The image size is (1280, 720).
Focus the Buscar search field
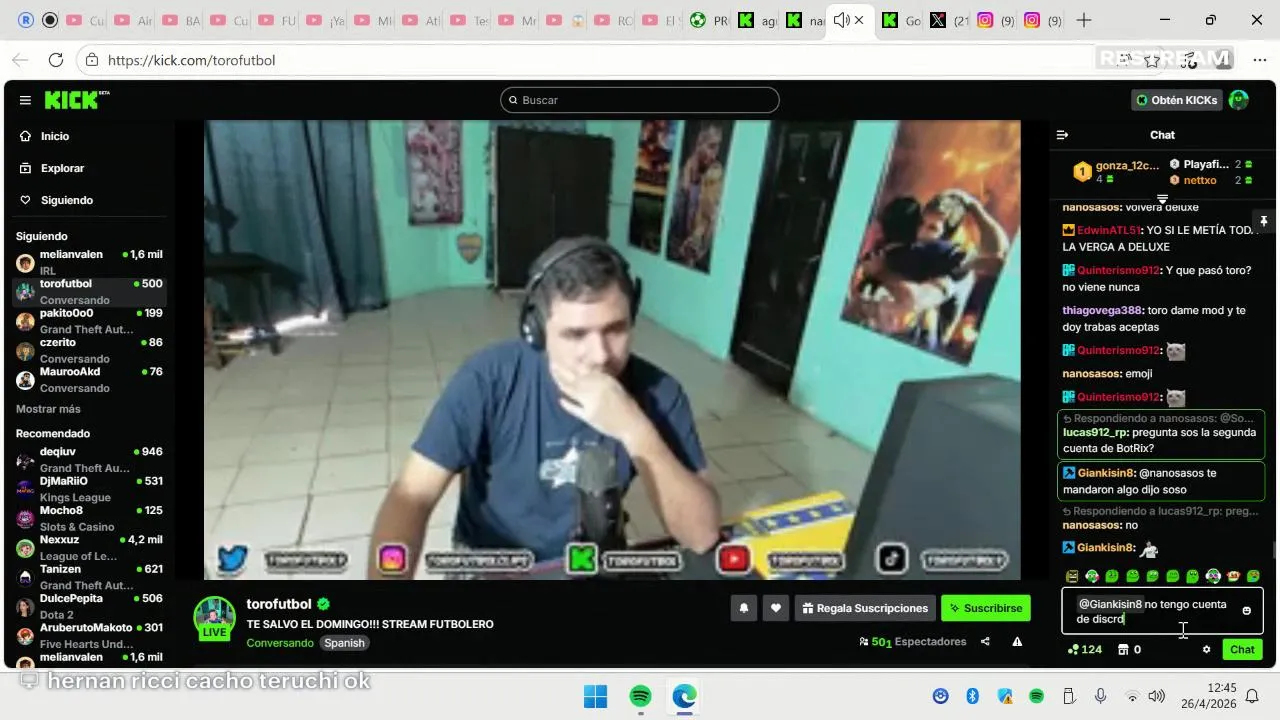640,100
